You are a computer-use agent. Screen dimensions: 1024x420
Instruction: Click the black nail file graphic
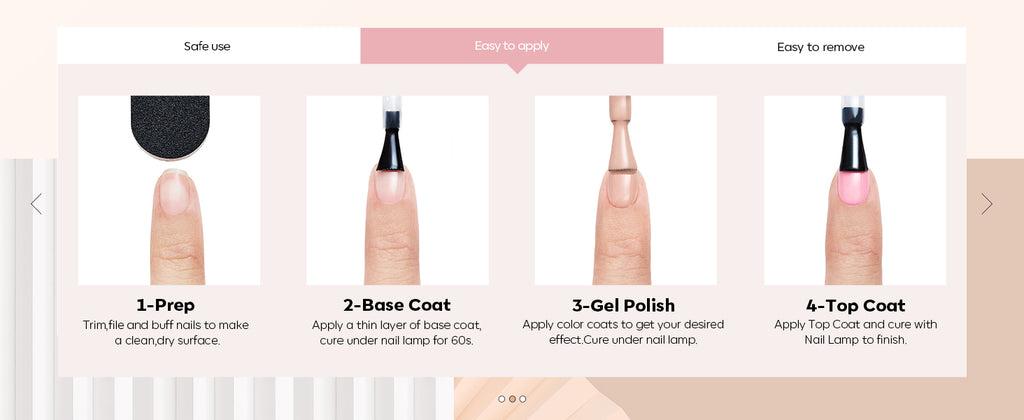(x=170, y=127)
